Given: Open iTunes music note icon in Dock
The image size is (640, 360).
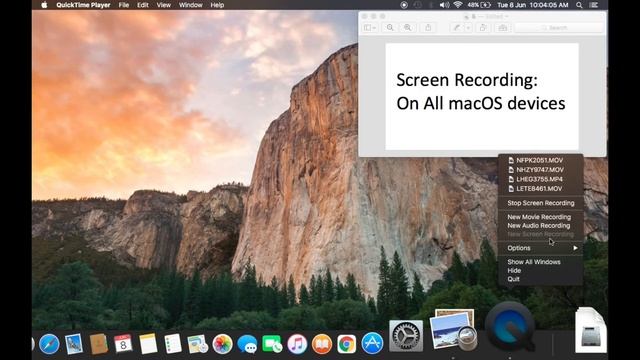Looking at the screenshot, I should pyautogui.click(x=297, y=344).
